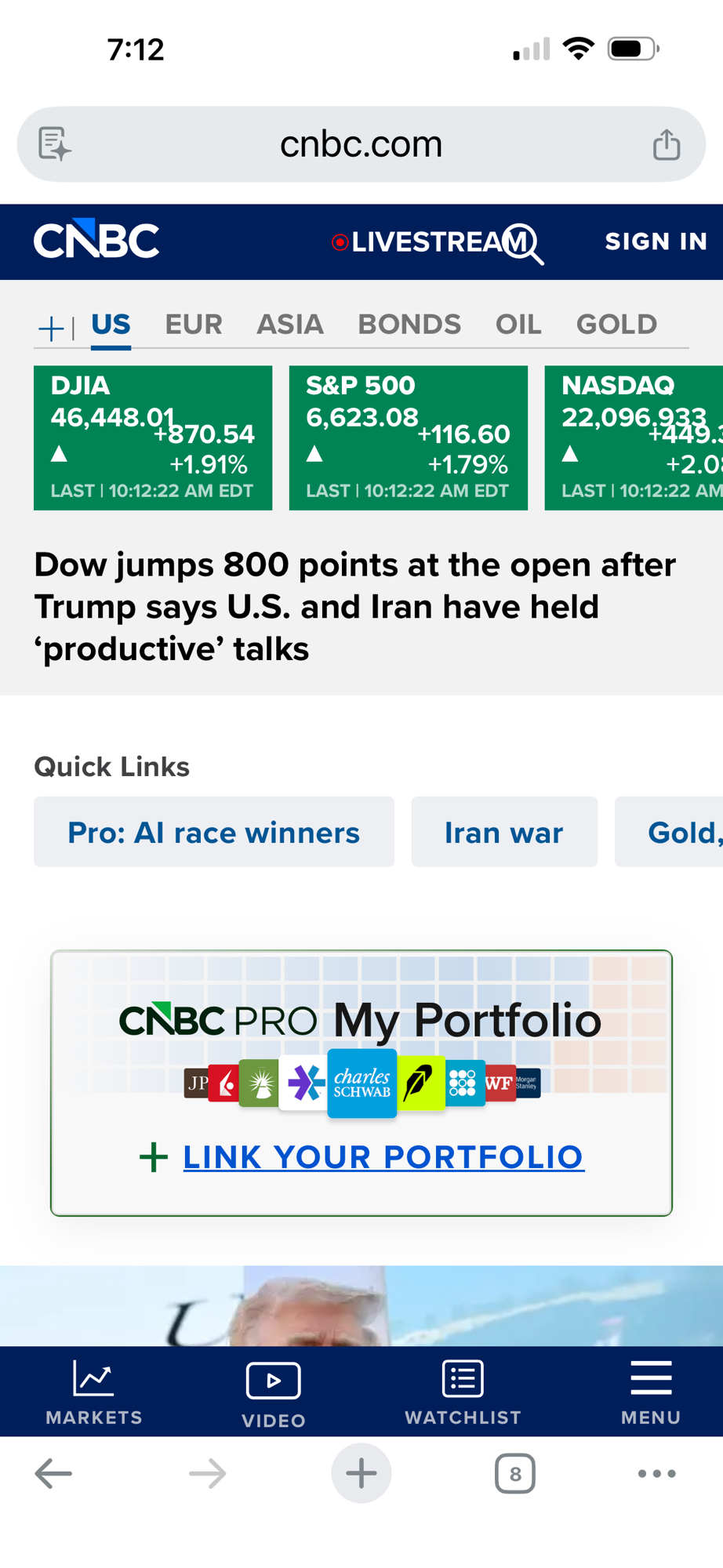Tap the share icon in address bar
Screen dimensions: 723x1568
click(667, 145)
